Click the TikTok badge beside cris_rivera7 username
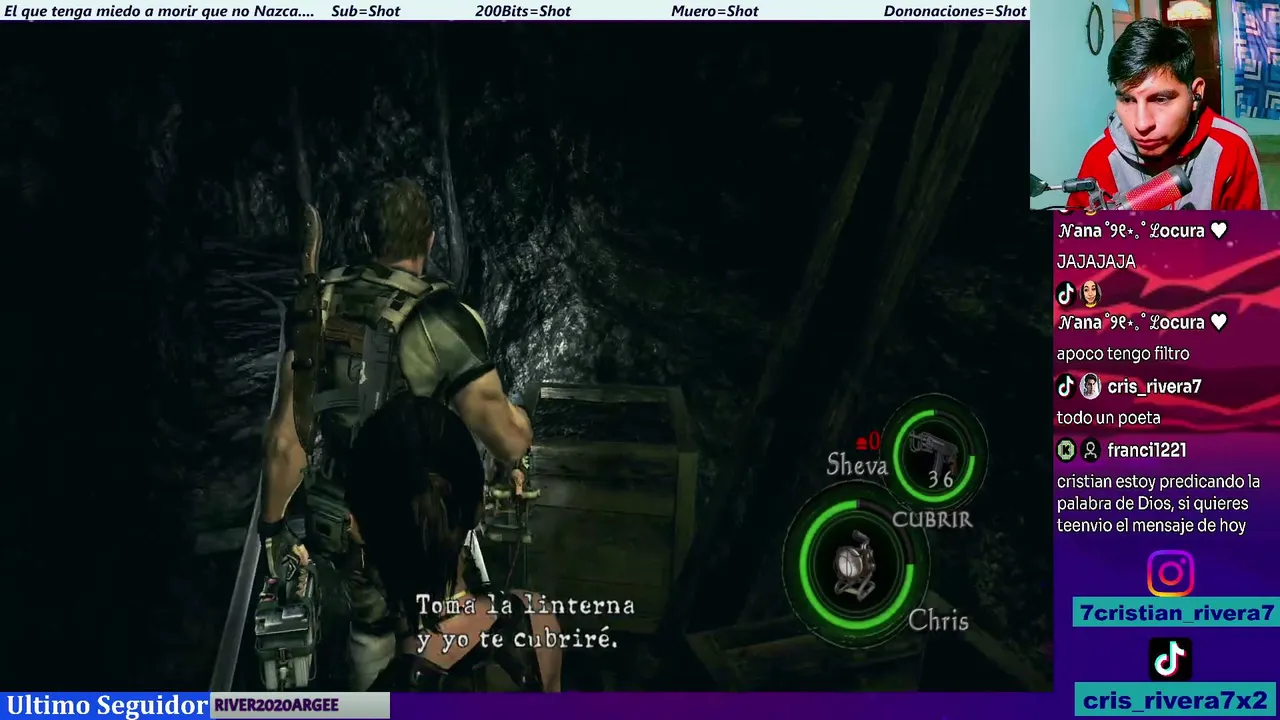Image resolution: width=1280 pixels, height=720 pixels. pos(1066,386)
